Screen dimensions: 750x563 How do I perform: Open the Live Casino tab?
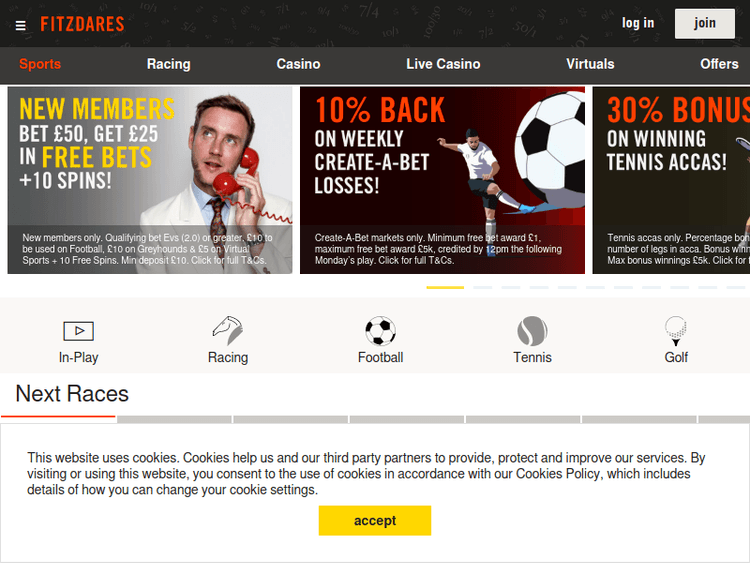(x=443, y=64)
